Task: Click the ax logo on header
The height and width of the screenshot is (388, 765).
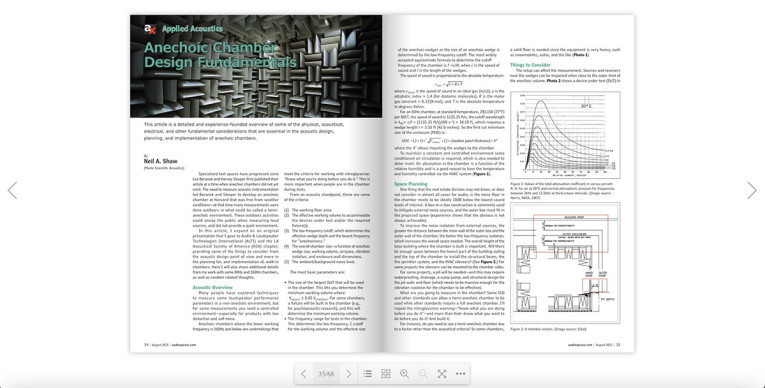Action: (150, 29)
